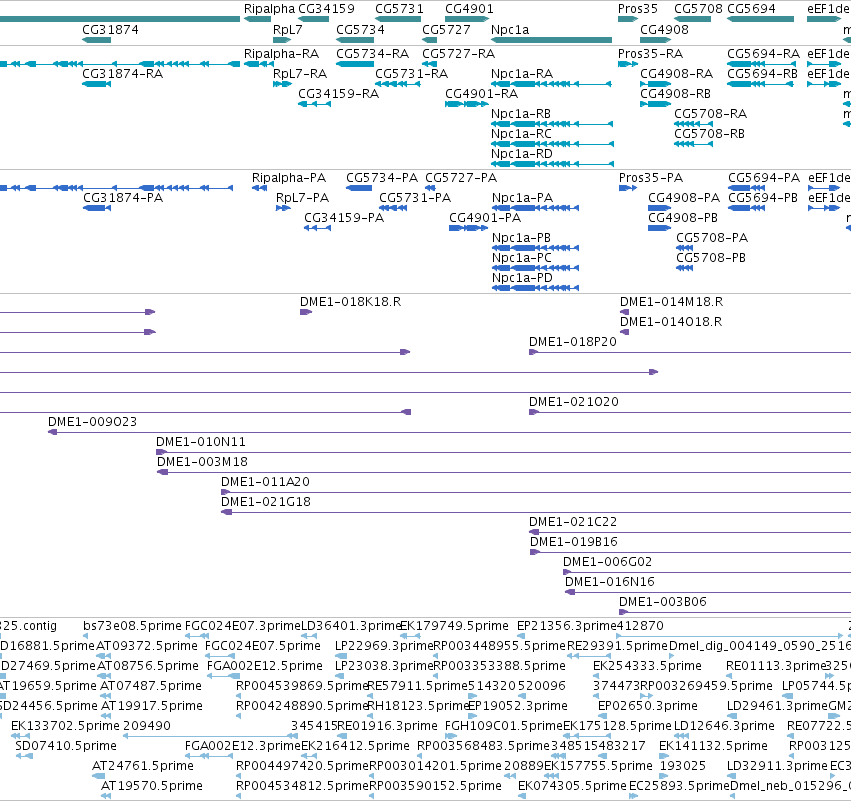
Task: Click the Ripalpha-RA transcript label
Action: pos(282,54)
